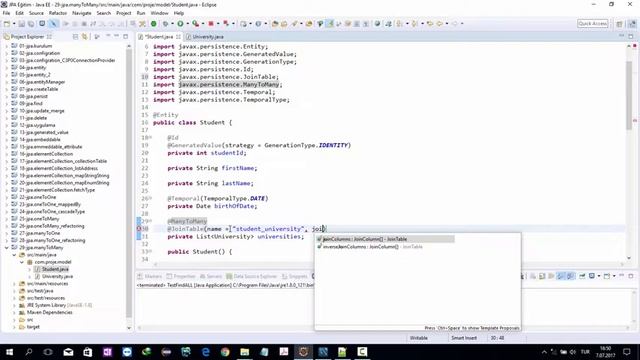
Task: Open the Markers tab in bottom panel
Action: 149,276
